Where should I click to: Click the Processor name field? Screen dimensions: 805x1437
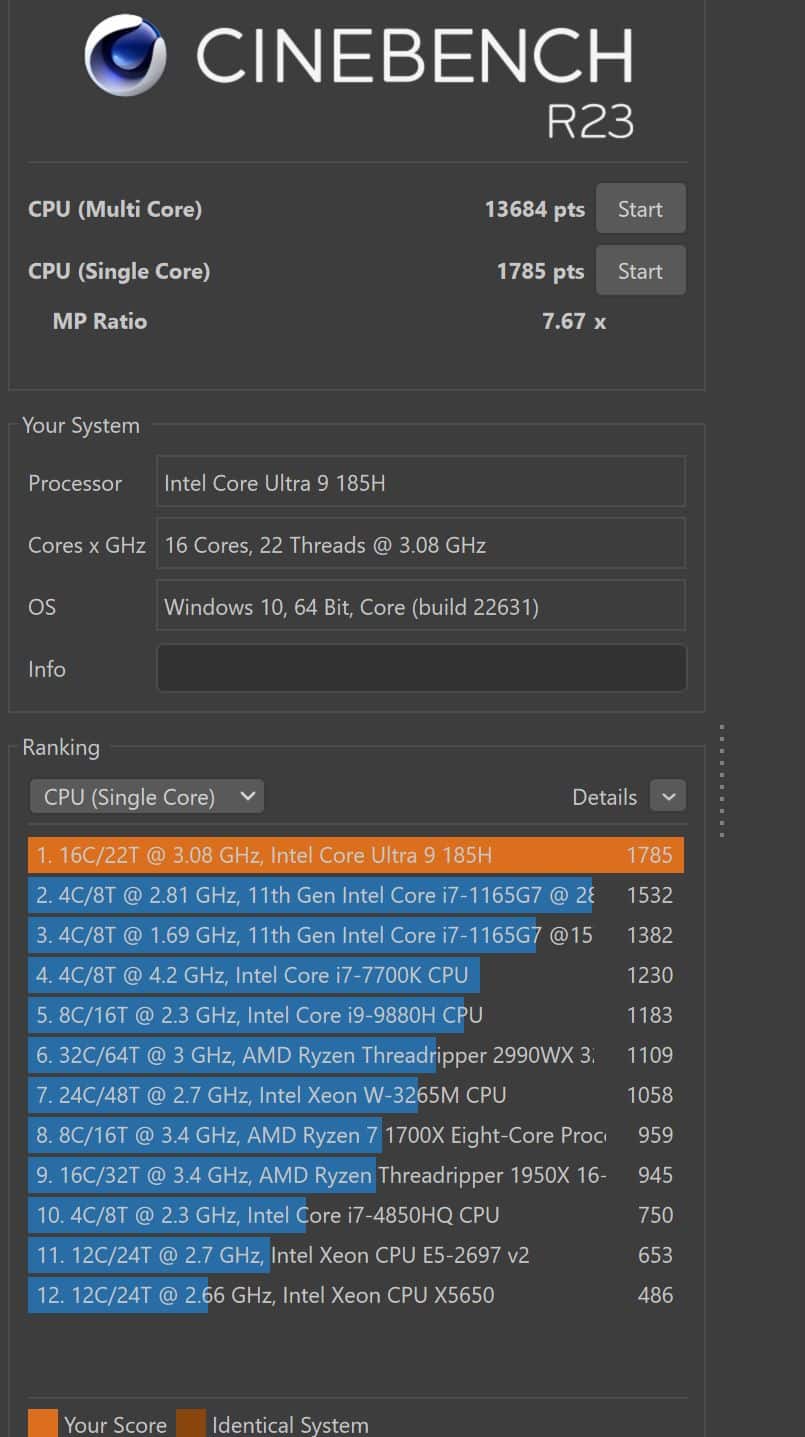coord(421,483)
